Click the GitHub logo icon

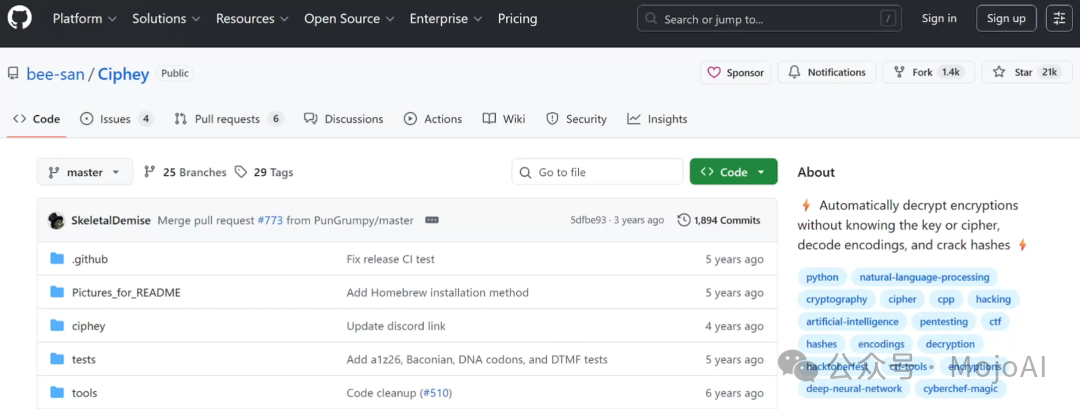(21, 19)
